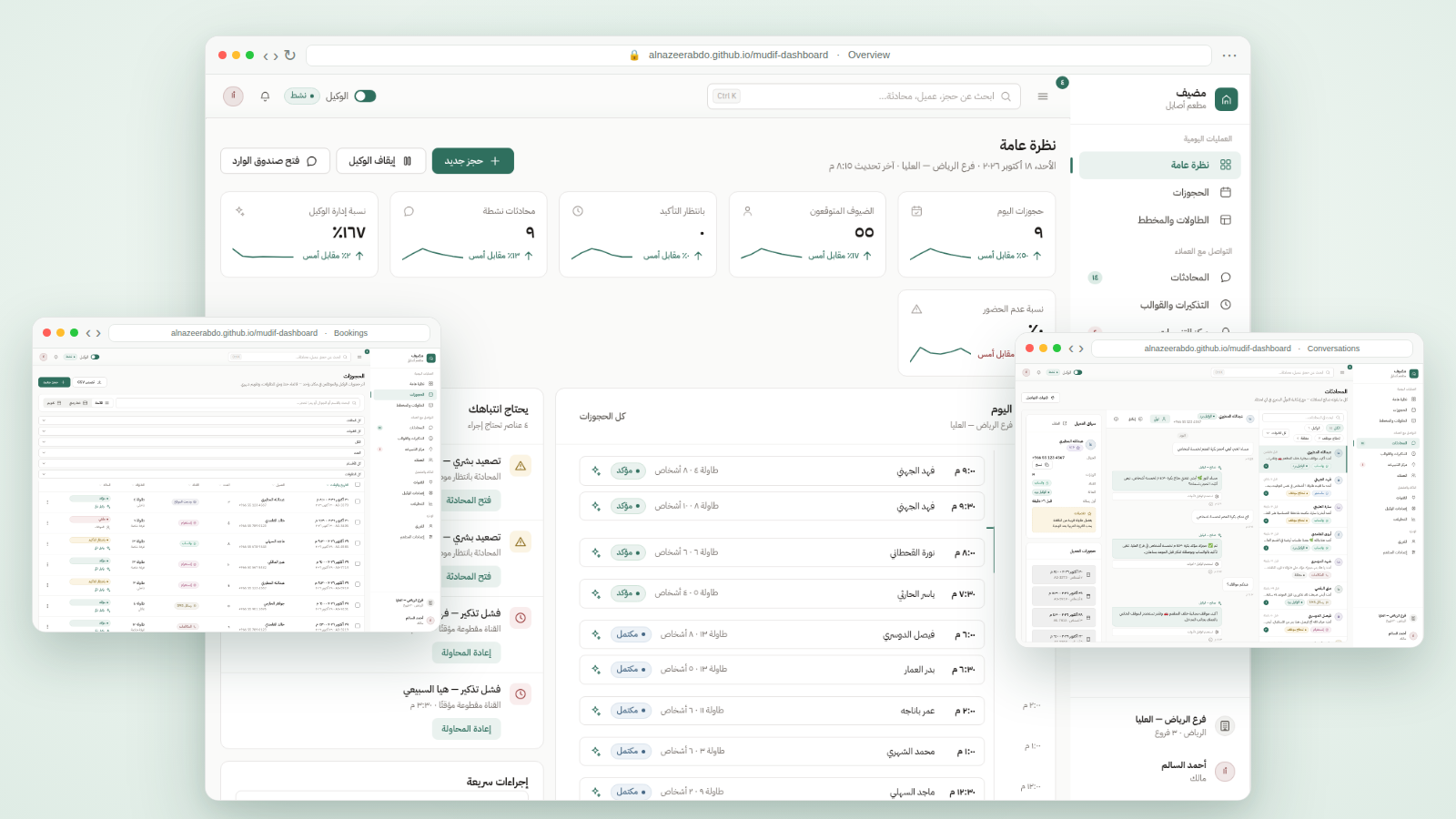This screenshot has height=819, width=1456.
Task: Toggle the الوكيل switch in Bookings window
Action: click(x=96, y=357)
